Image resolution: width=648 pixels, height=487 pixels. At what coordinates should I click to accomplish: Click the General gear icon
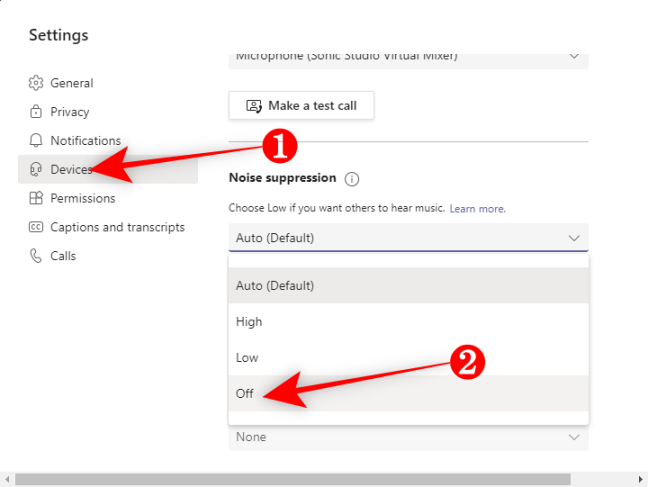[x=36, y=83]
